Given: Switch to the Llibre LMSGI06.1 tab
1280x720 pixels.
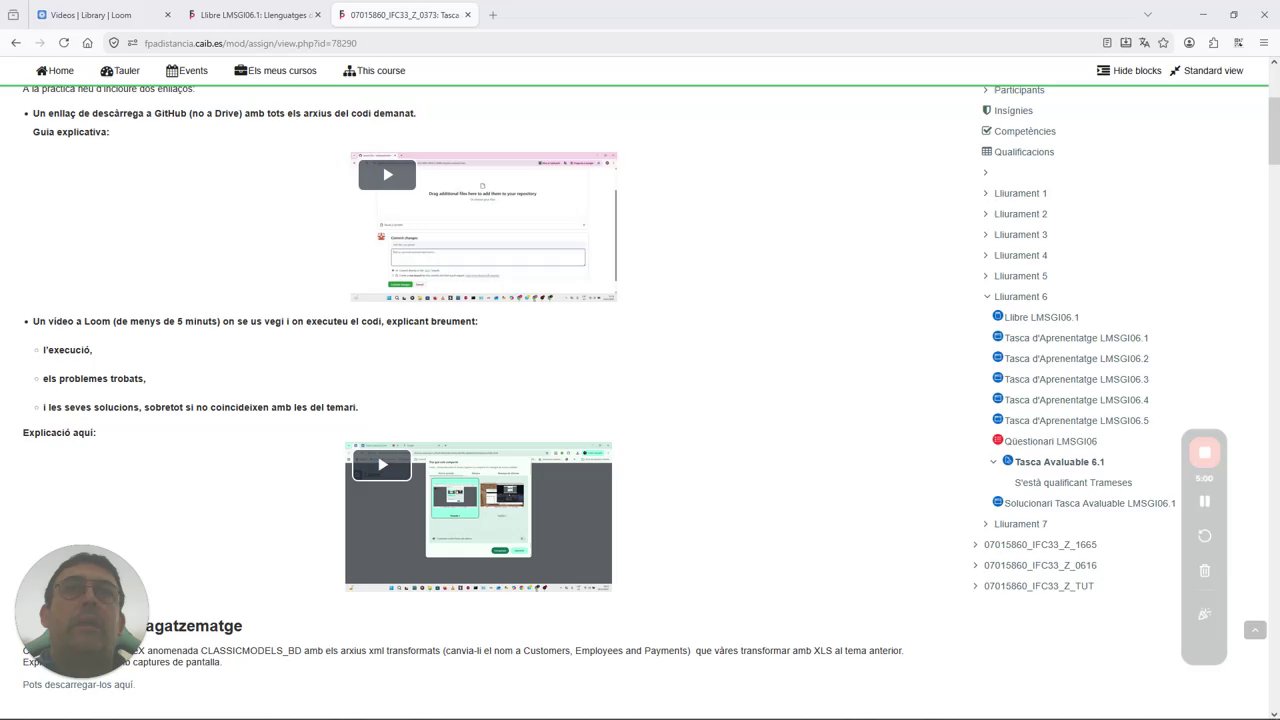Looking at the screenshot, I should pos(252,15).
